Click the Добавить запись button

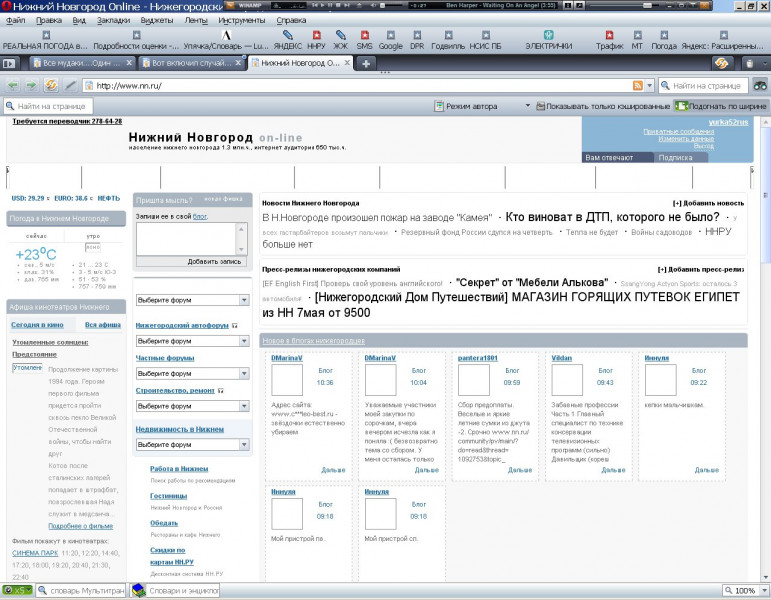[214, 261]
